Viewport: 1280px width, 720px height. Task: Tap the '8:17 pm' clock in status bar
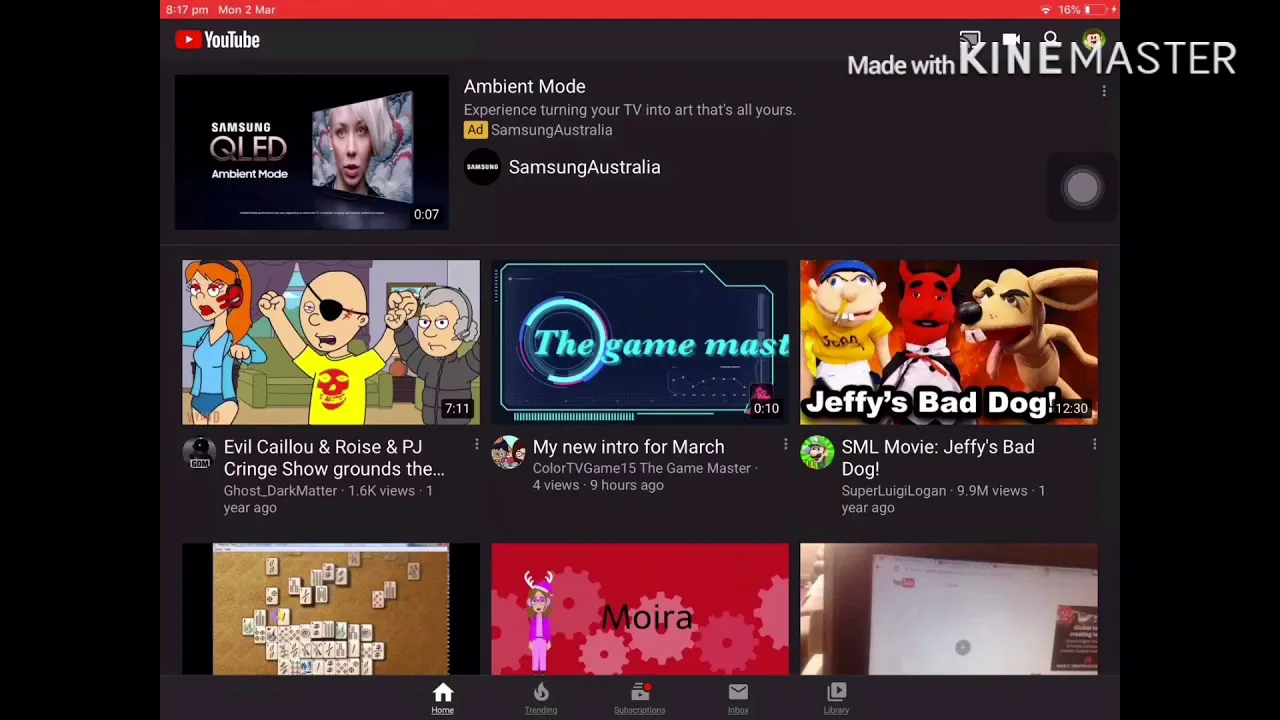(187, 9)
